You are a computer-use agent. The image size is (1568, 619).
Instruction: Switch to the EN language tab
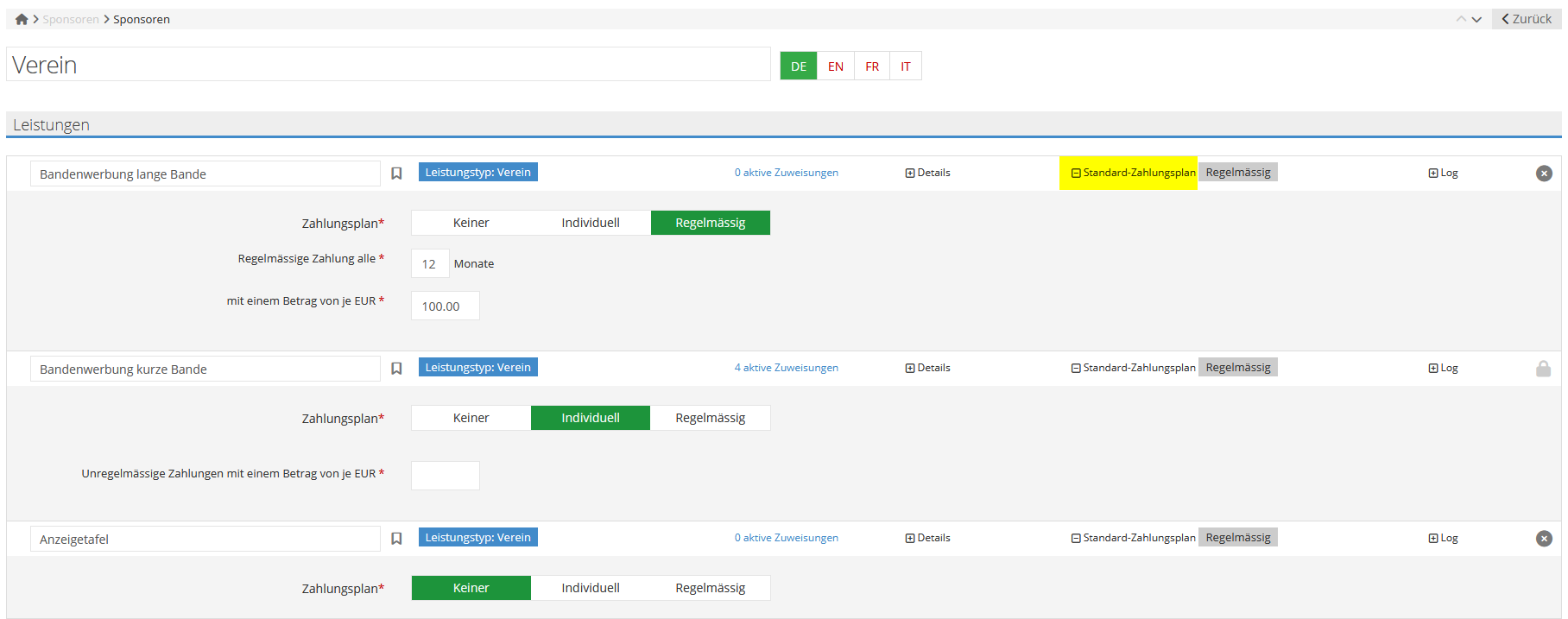(x=835, y=66)
